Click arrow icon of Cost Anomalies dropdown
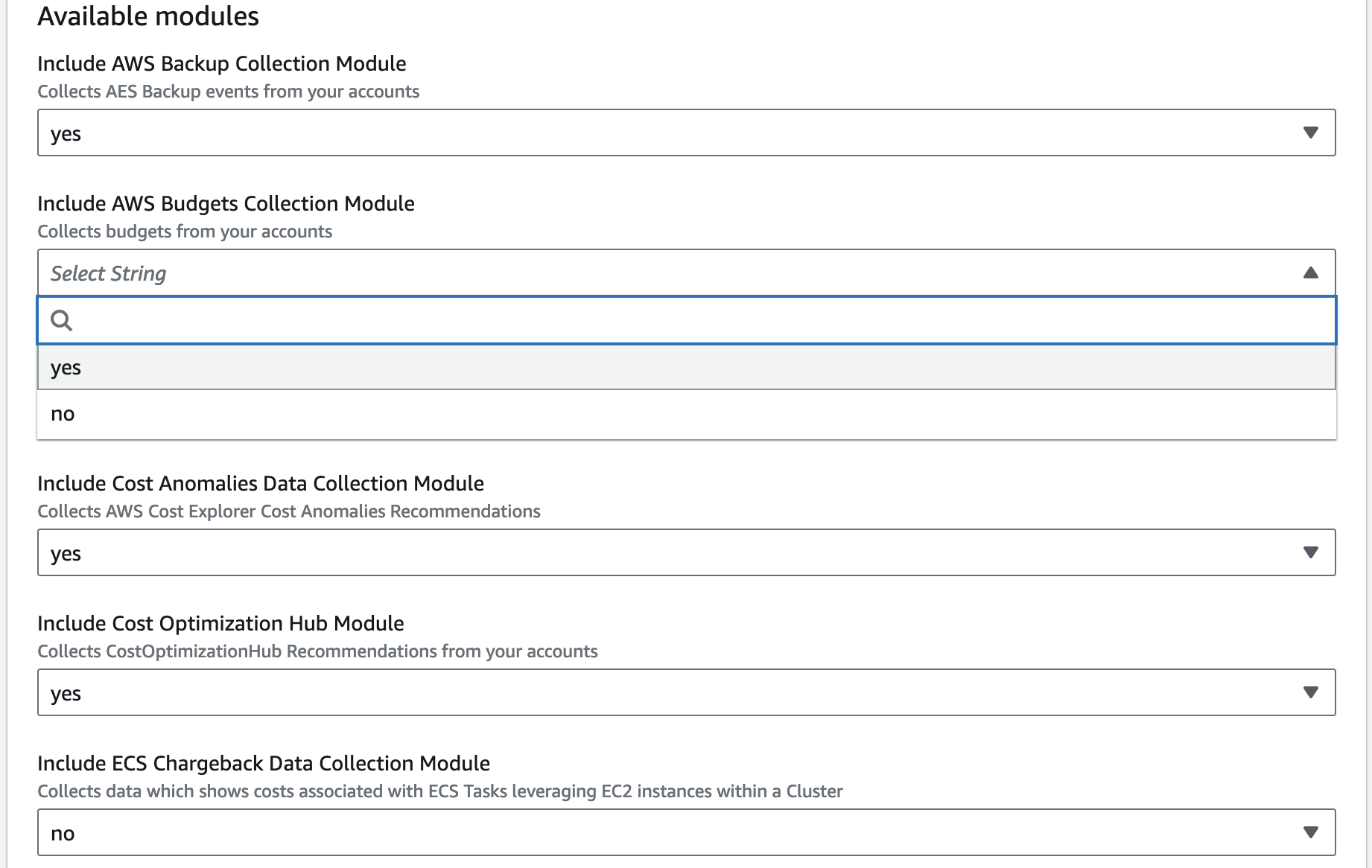Screen dimensions: 1372x868 tap(1311, 552)
